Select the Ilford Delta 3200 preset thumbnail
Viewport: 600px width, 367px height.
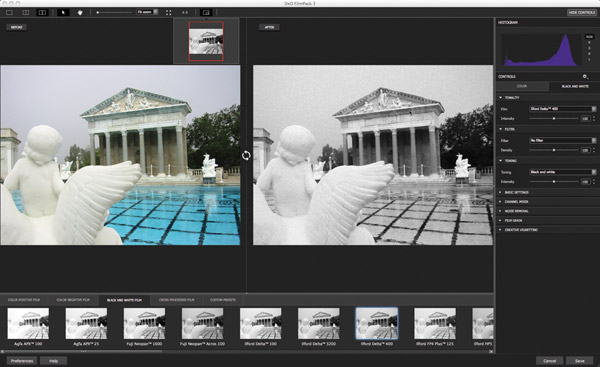click(x=319, y=324)
